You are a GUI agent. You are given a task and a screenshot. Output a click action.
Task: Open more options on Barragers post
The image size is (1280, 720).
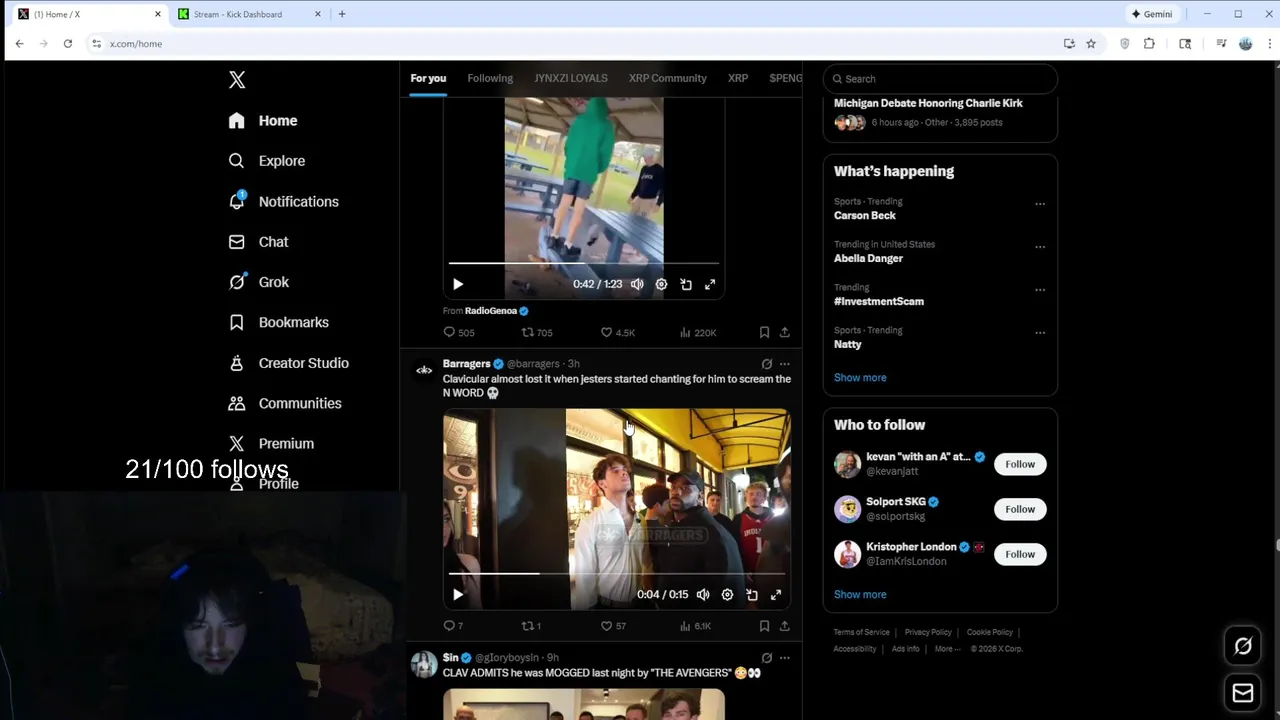(785, 364)
